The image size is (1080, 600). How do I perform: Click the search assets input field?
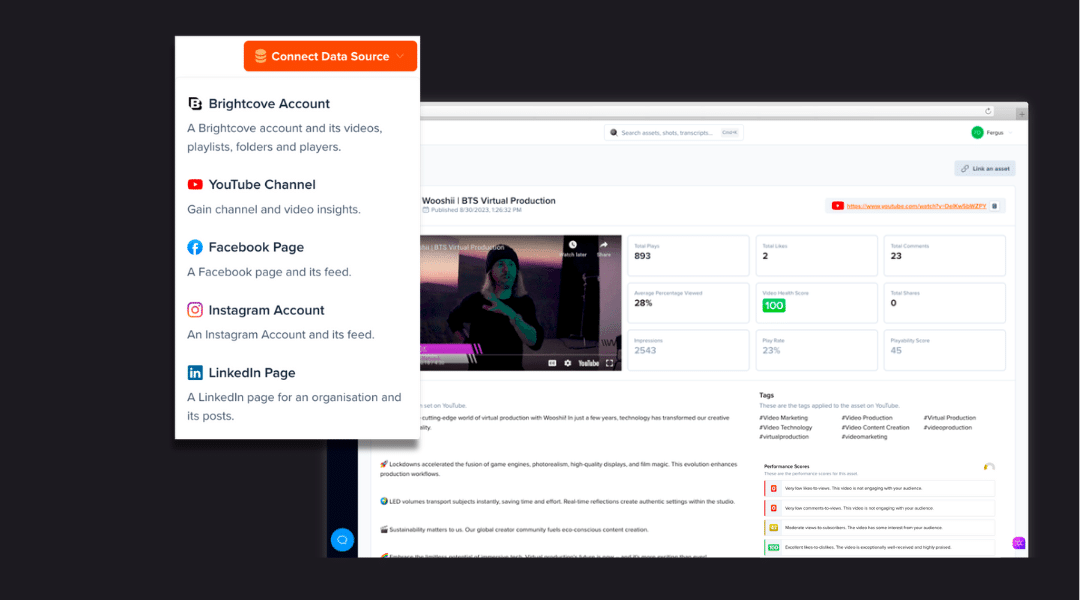674,132
